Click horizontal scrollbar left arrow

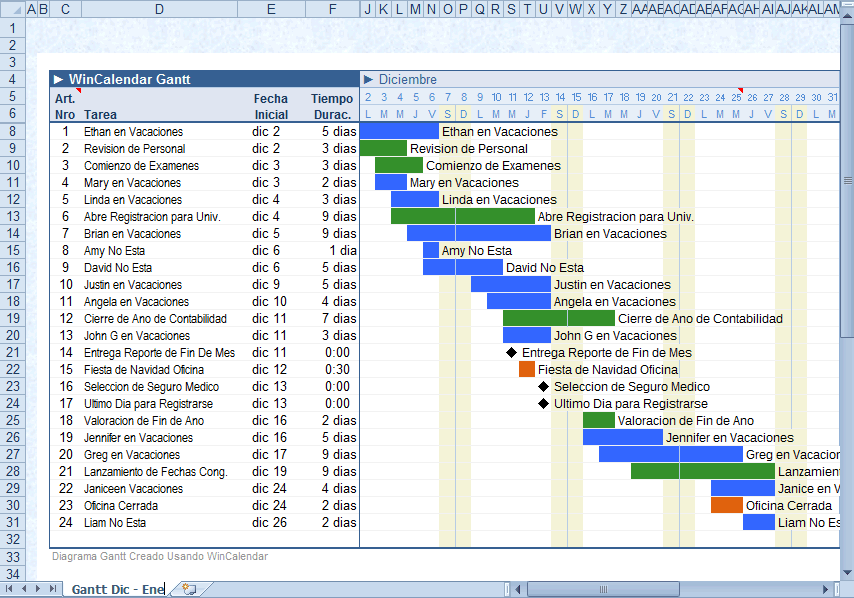[518, 589]
